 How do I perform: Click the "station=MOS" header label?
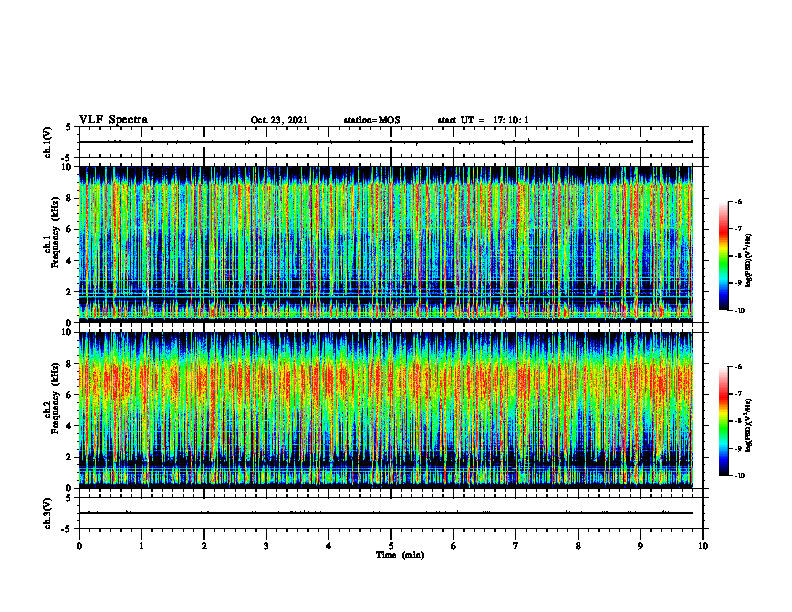[x=372, y=120]
